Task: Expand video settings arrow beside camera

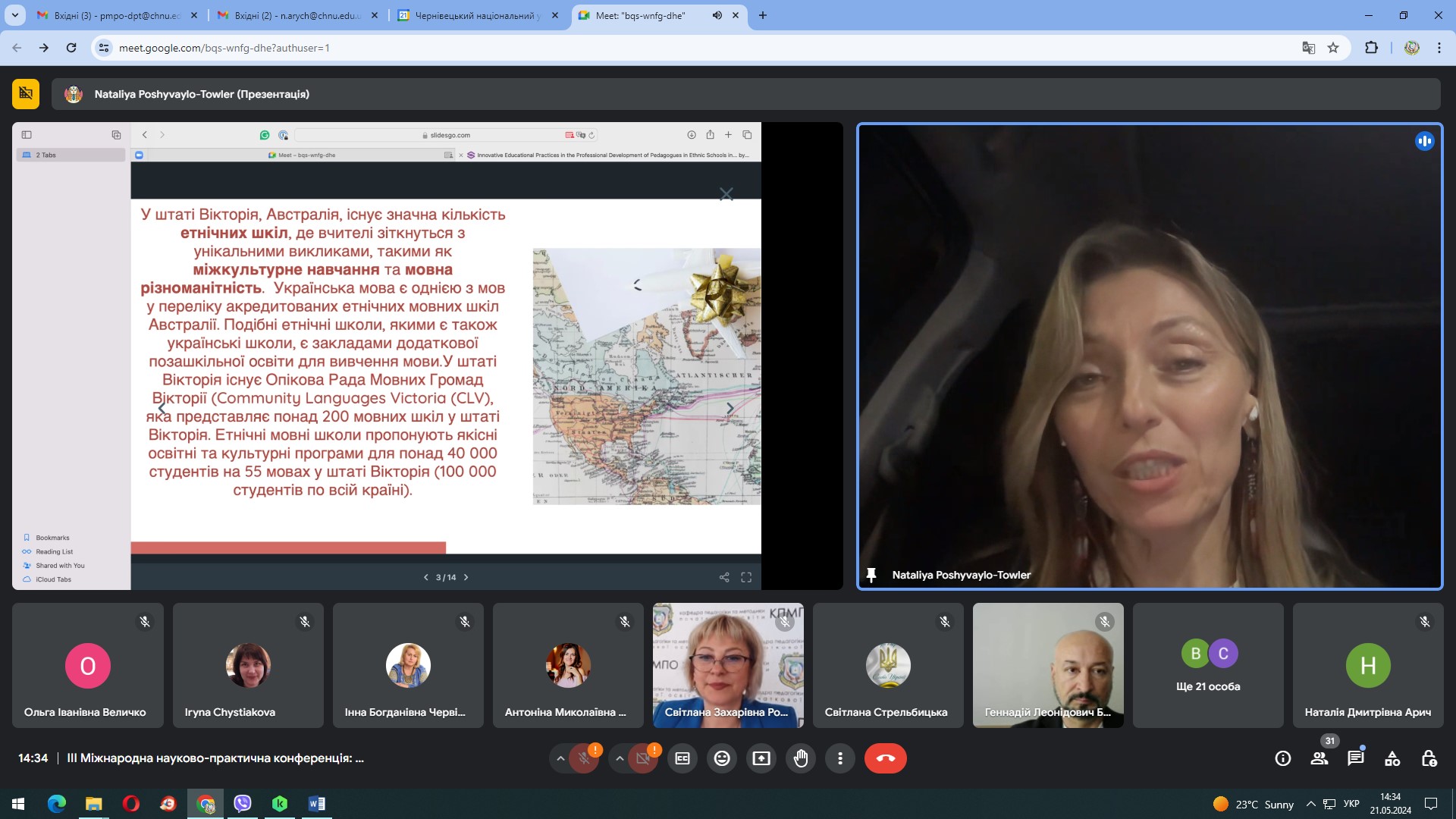Action: pyautogui.click(x=620, y=758)
